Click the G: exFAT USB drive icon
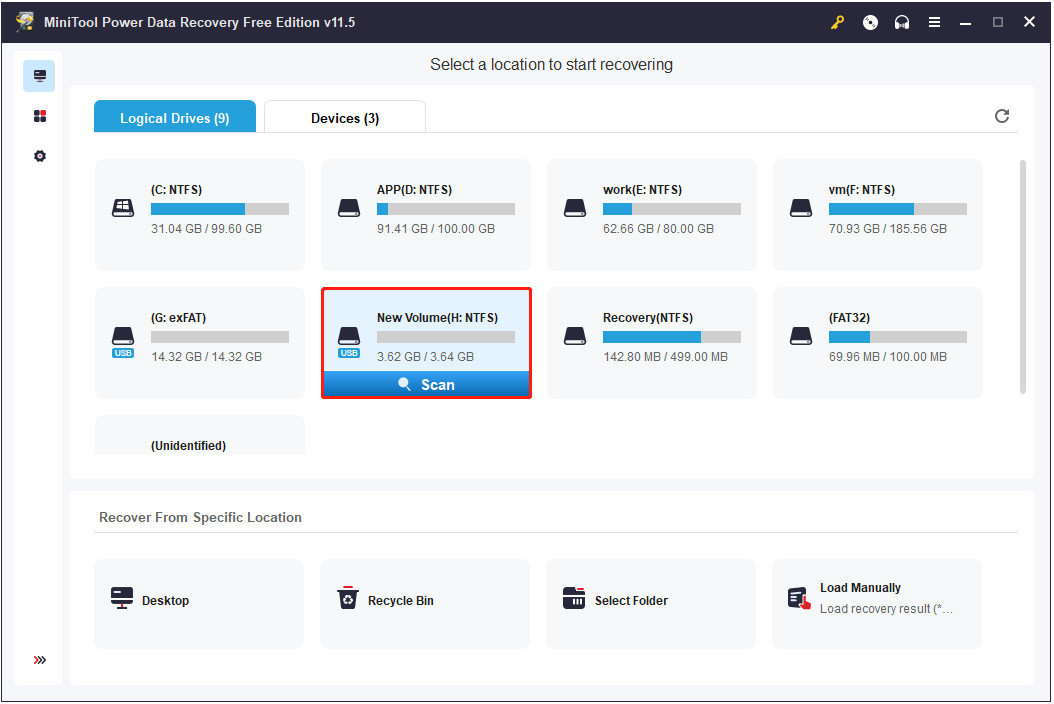The height and width of the screenshot is (704, 1054). pyautogui.click(x=123, y=341)
